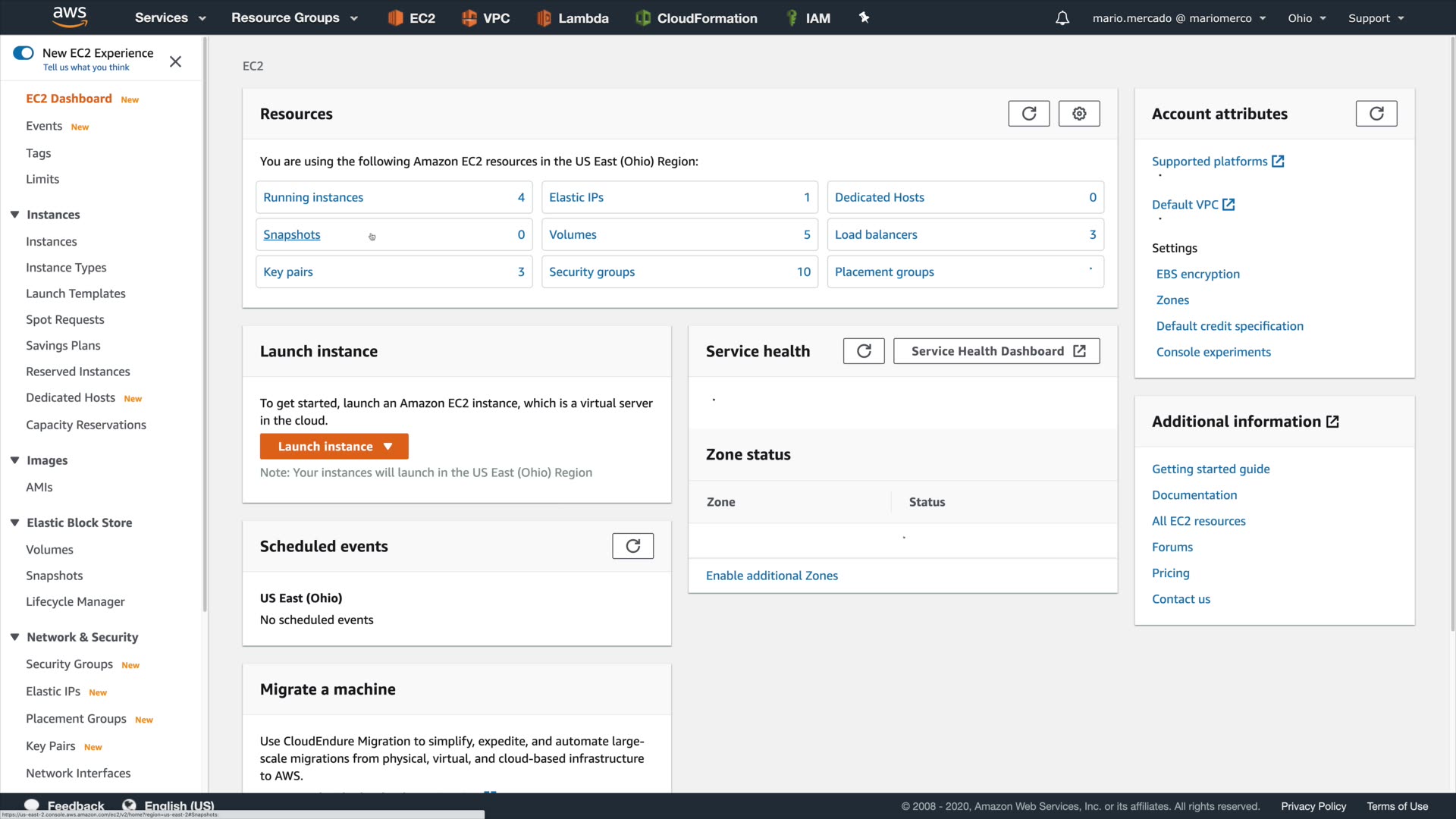The height and width of the screenshot is (819, 1456).
Task: Open the Lambda shortcut in top bar
Action: [573, 18]
